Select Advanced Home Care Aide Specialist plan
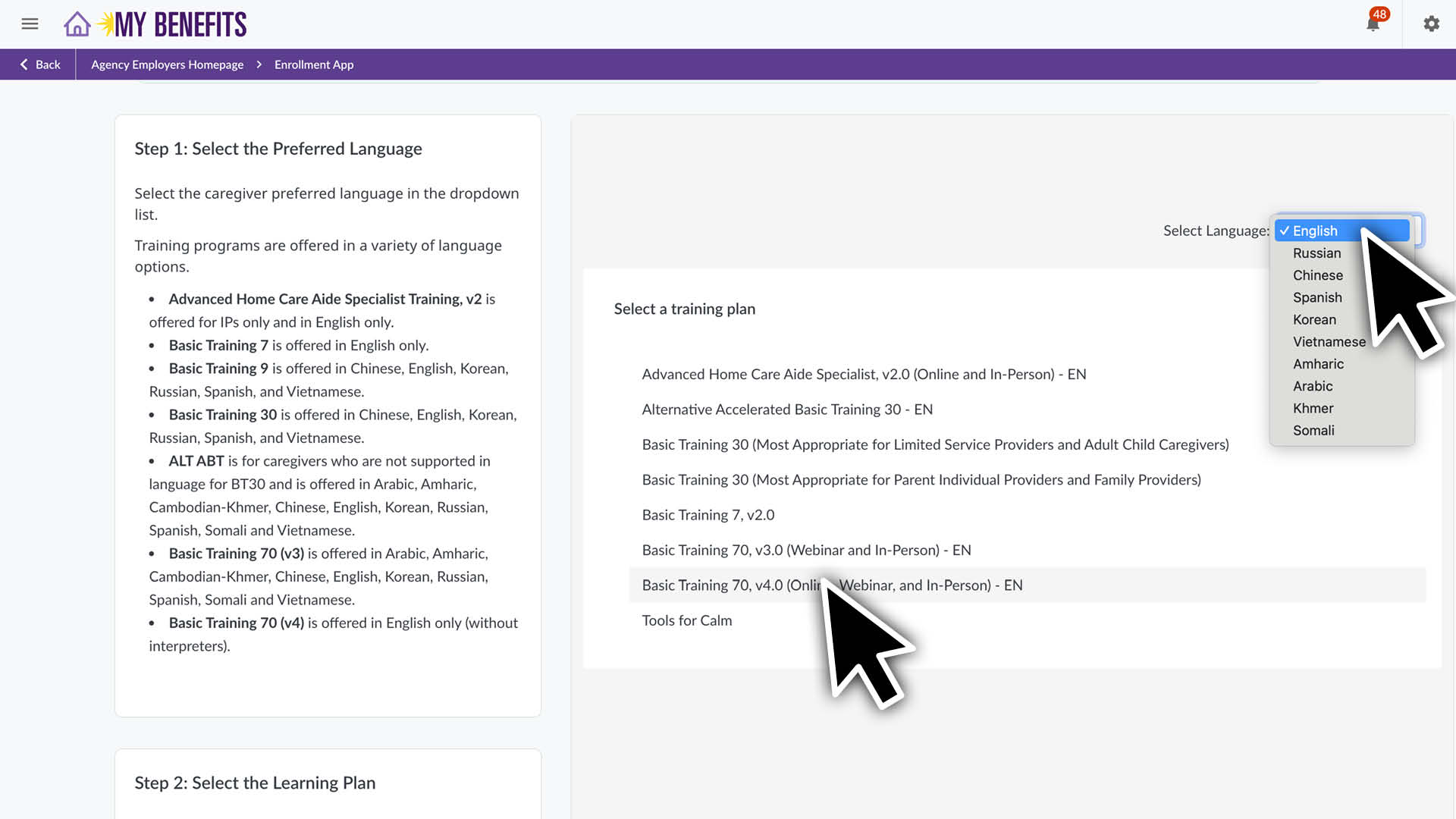This screenshot has height=819, width=1456. click(x=863, y=374)
